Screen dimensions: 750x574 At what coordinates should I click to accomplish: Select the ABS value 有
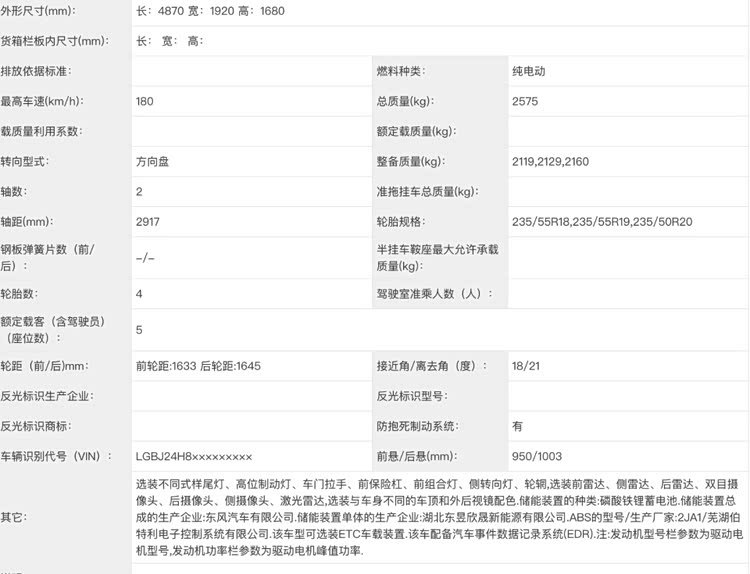click(x=518, y=426)
